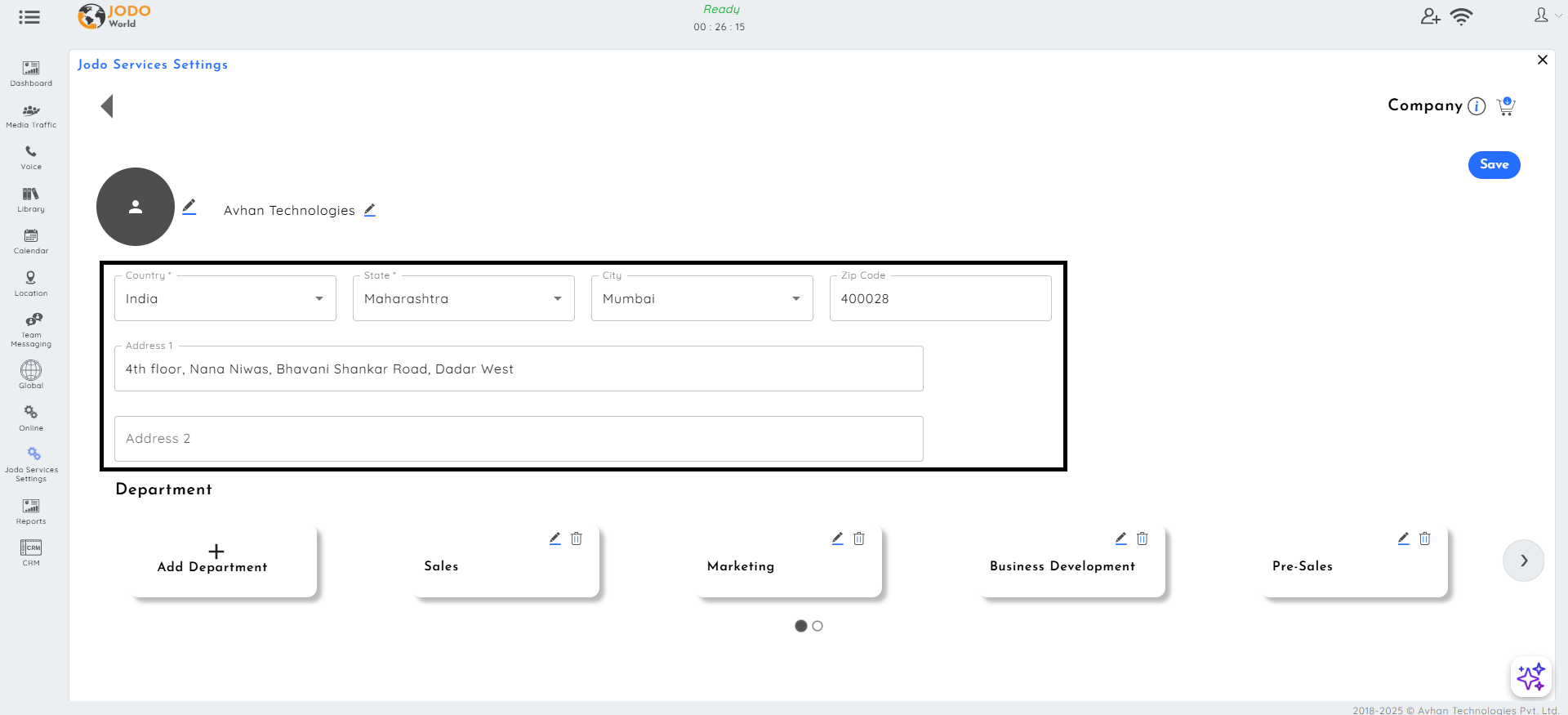Open the user profile menu
This screenshot has height=715, width=1568.
tap(1547, 16)
